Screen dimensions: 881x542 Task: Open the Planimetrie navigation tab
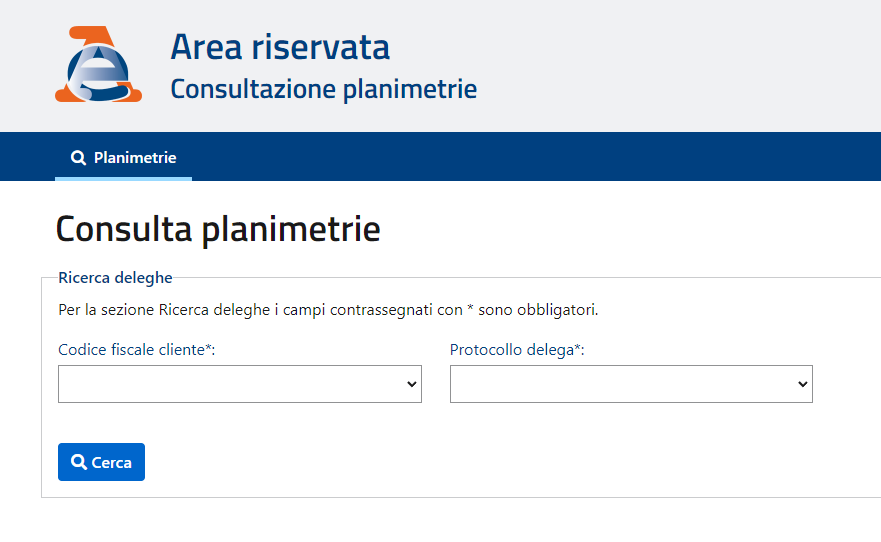(x=124, y=157)
